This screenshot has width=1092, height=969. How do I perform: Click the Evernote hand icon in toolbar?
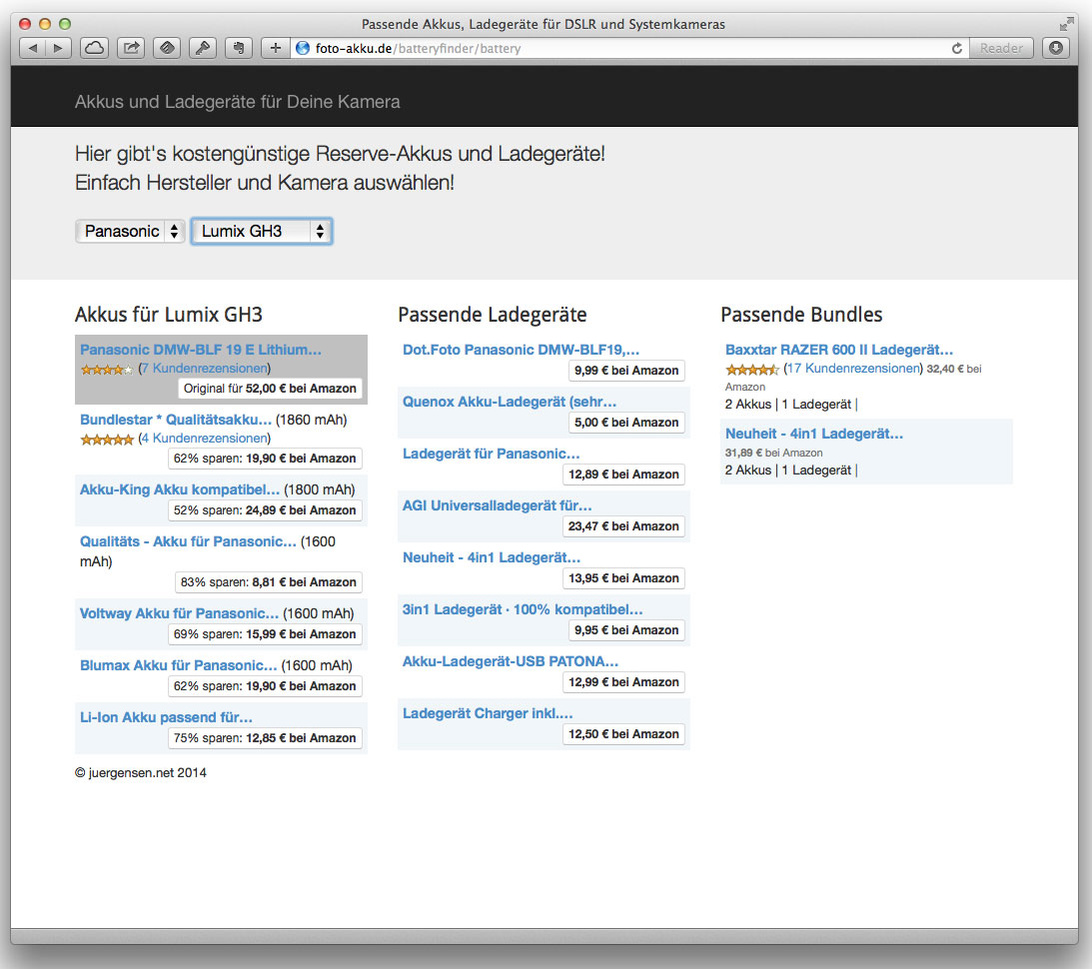[237, 48]
